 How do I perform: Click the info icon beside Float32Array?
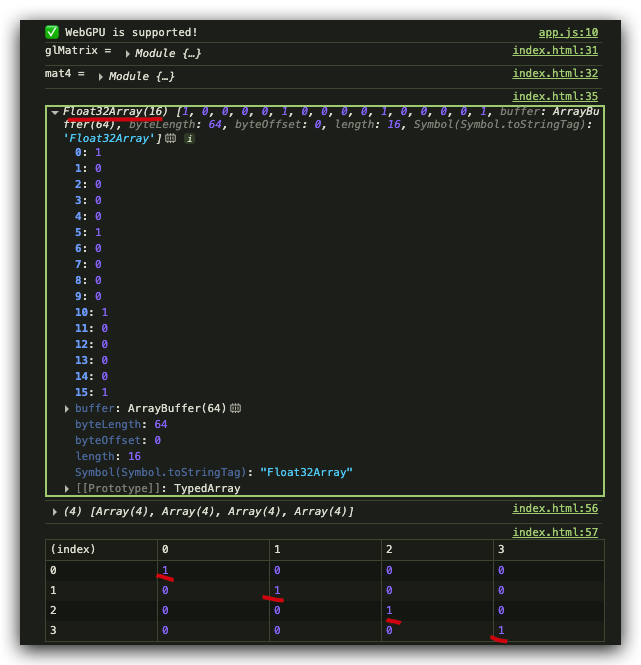tap(189, 138)
